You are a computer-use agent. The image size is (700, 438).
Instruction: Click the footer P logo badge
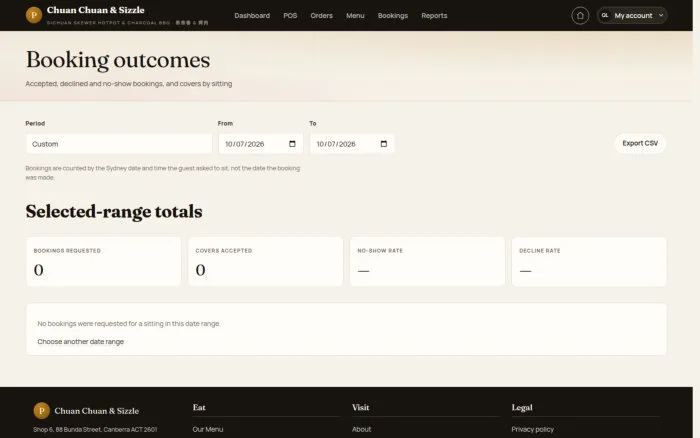(42, 411)
